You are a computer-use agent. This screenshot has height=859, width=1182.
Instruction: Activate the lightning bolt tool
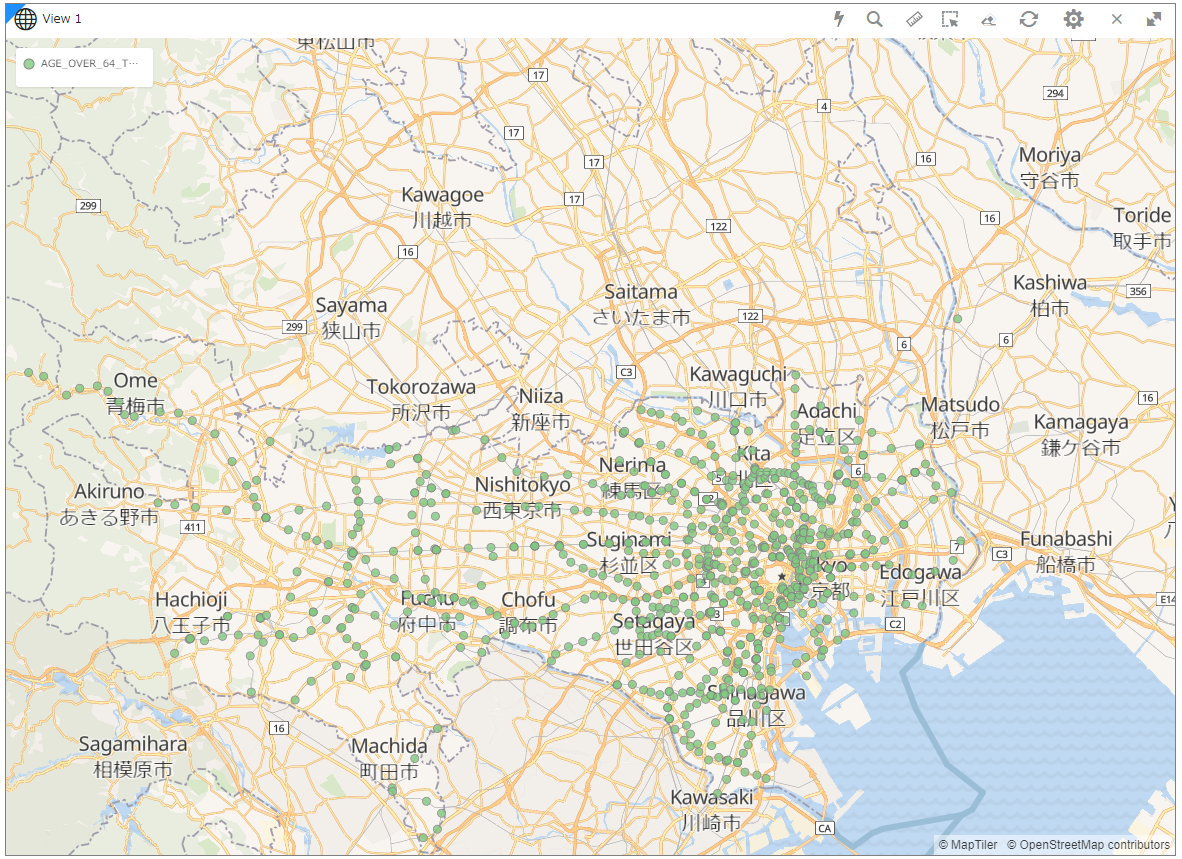pos(839,18)
